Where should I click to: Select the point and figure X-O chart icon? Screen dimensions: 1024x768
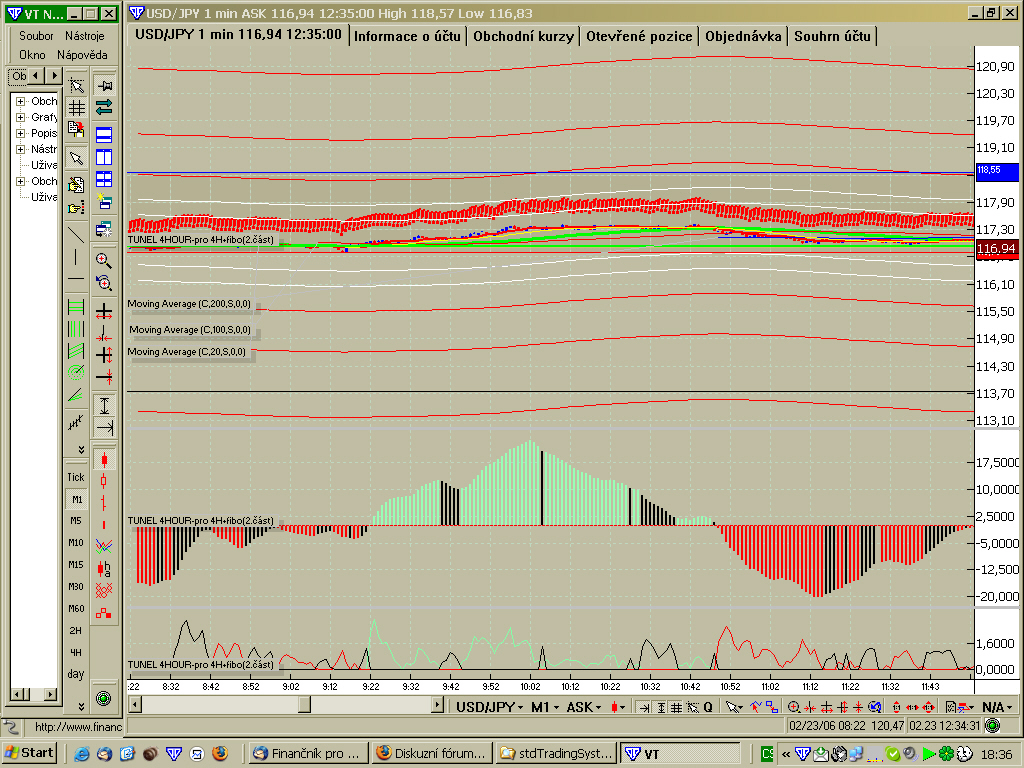[x=104, y=590]
